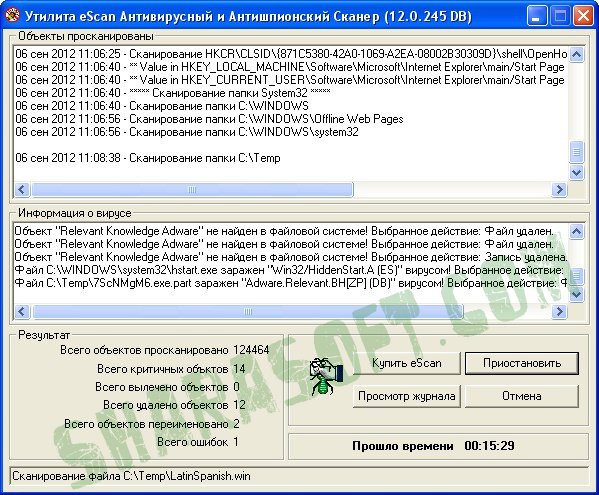
Task: Click down arrow of scanned objects scrollbar
Action: click(x=576, y=173)
